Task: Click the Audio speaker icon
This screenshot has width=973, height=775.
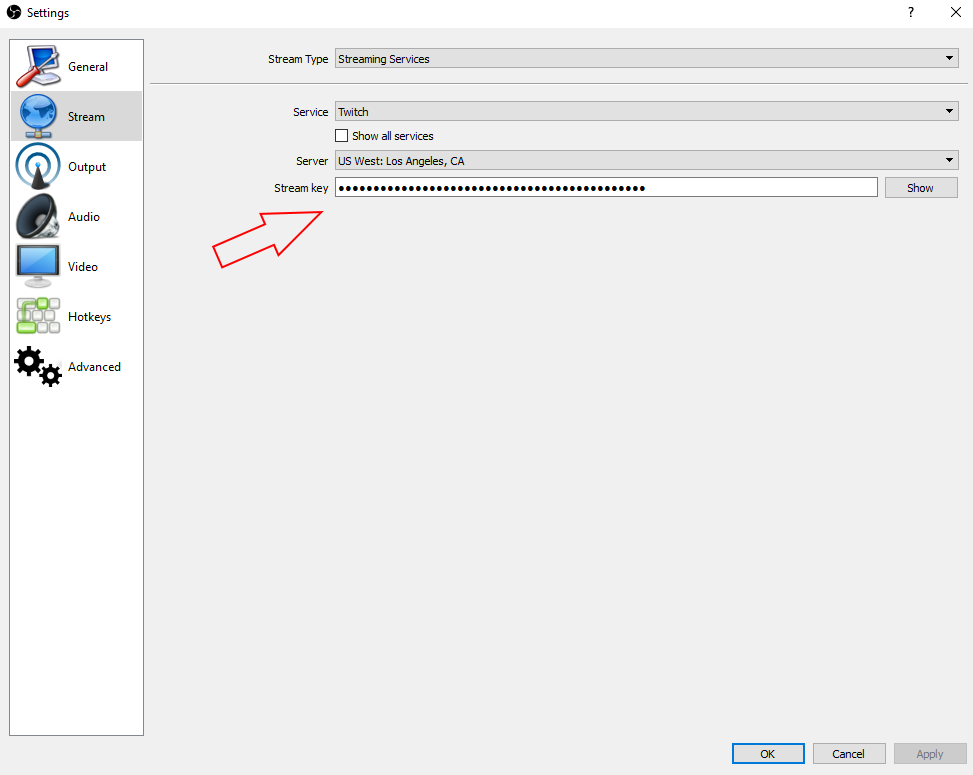Action: tap(38, 216)
